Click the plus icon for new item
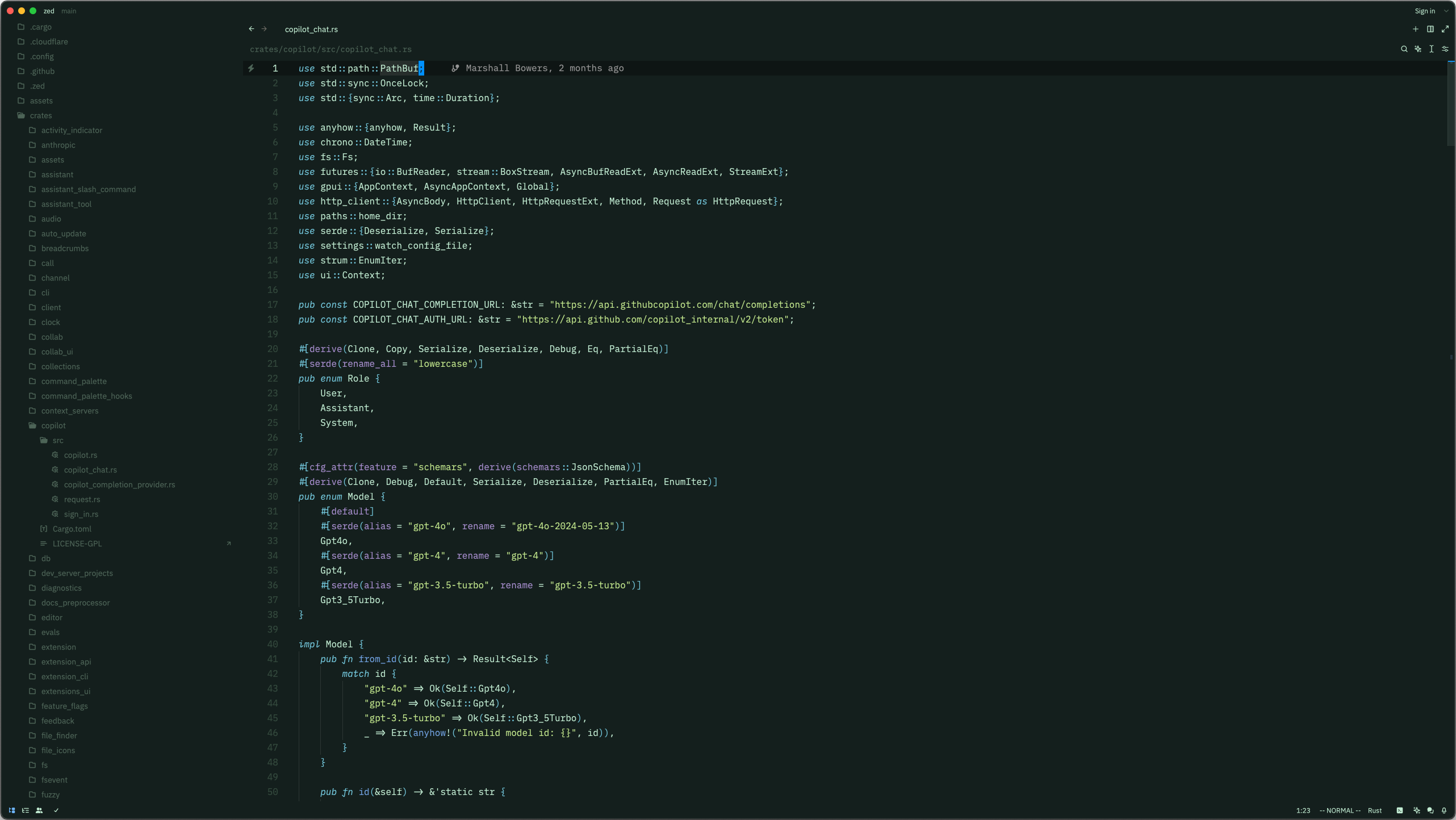This screenshot has width=1456, height=820. tap(1415, 29)
